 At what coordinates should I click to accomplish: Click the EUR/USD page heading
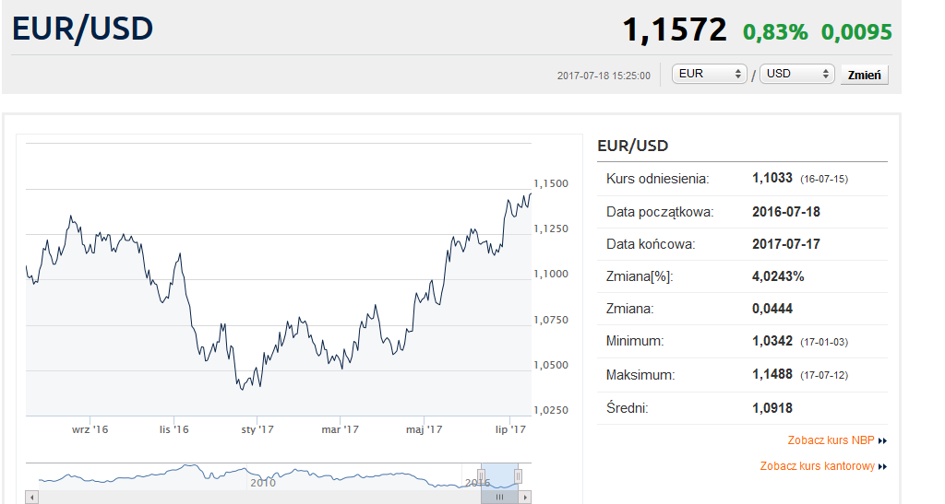82,29
